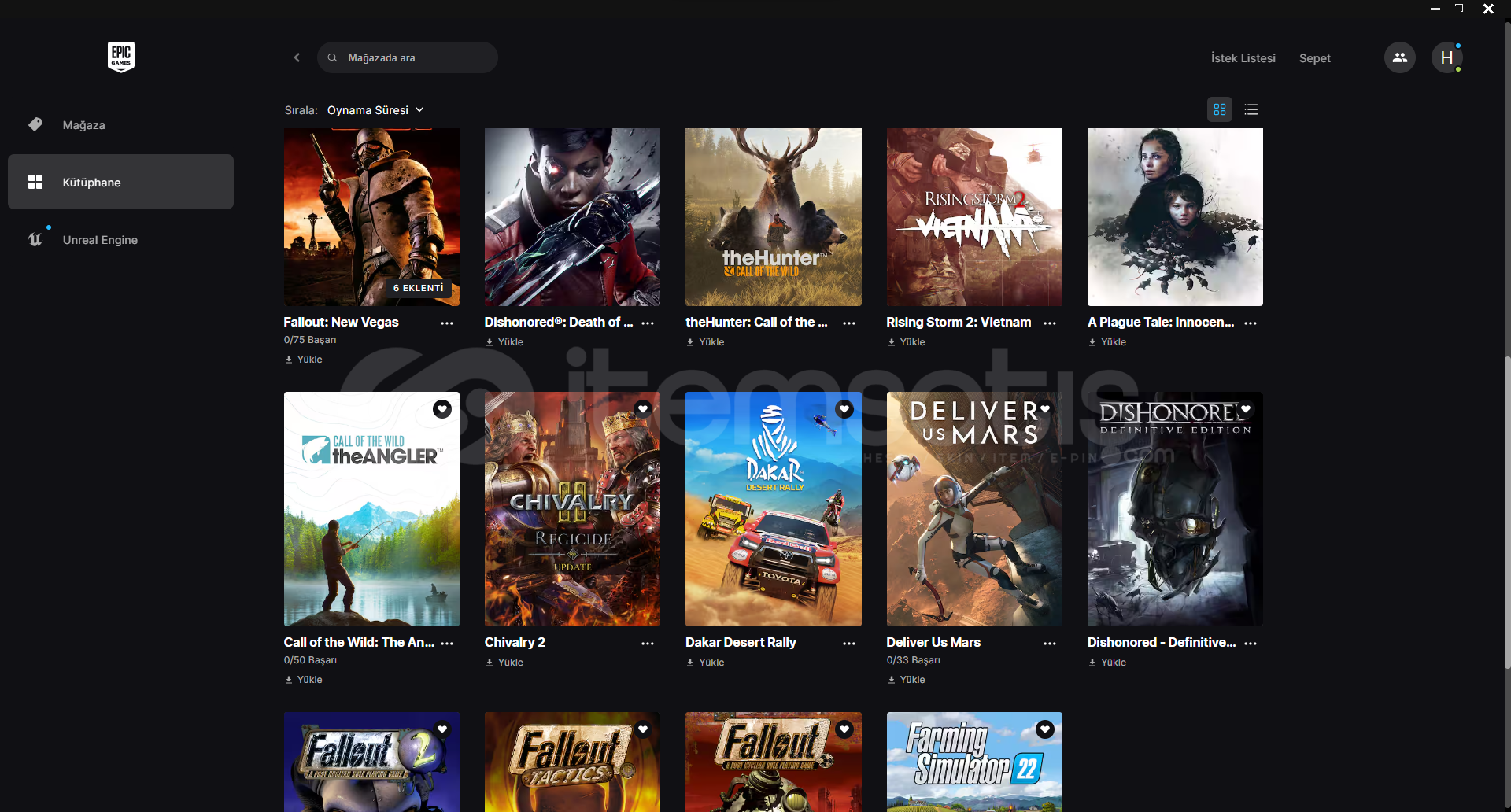
Task: Toggle favorite heart on Chivalry 2 cover
Action: 643,409
